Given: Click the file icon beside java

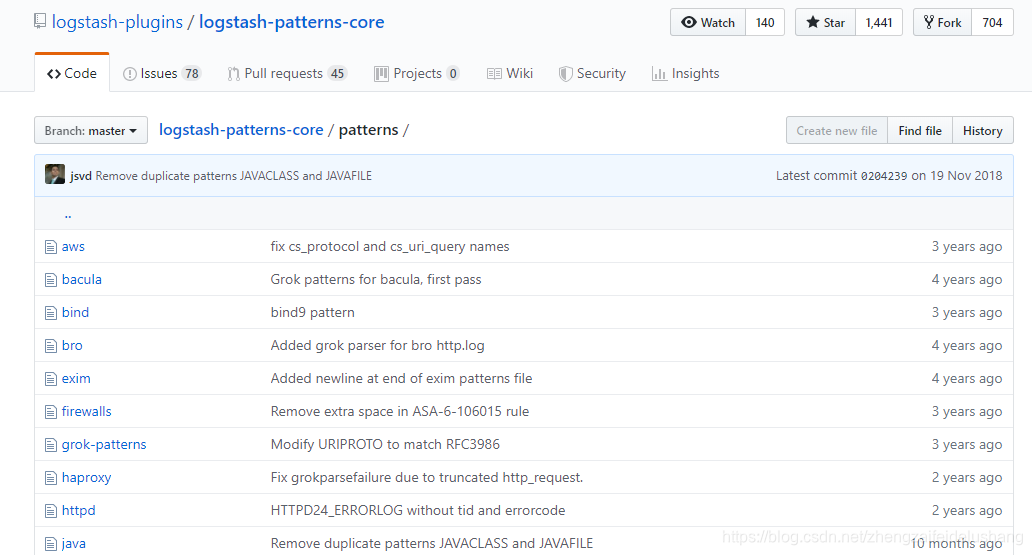Looking at the screenshot, I should coord(51,544).
